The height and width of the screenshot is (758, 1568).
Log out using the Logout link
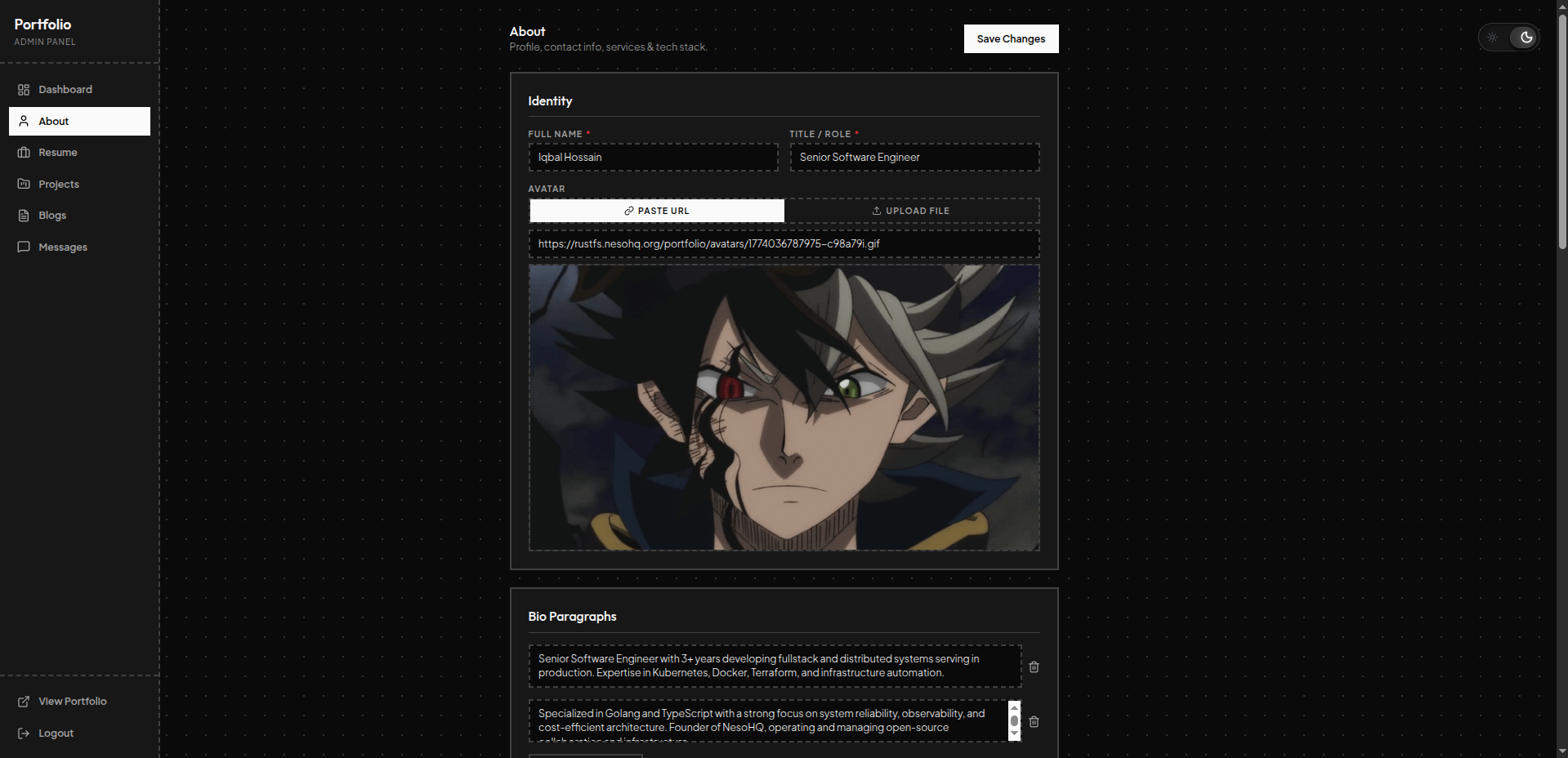[56, 733]
